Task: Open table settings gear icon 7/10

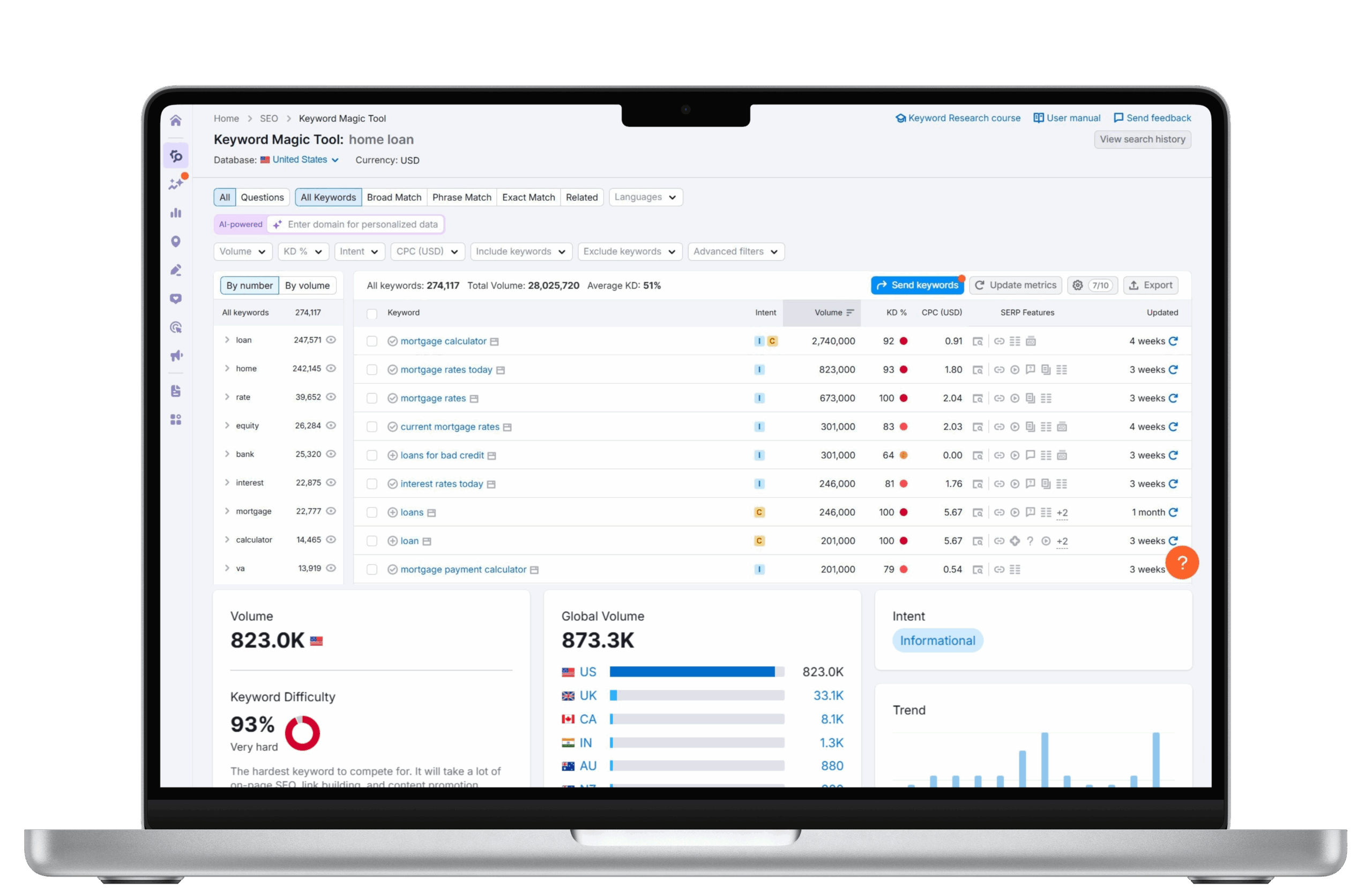Action: (x=1091, y=285)
